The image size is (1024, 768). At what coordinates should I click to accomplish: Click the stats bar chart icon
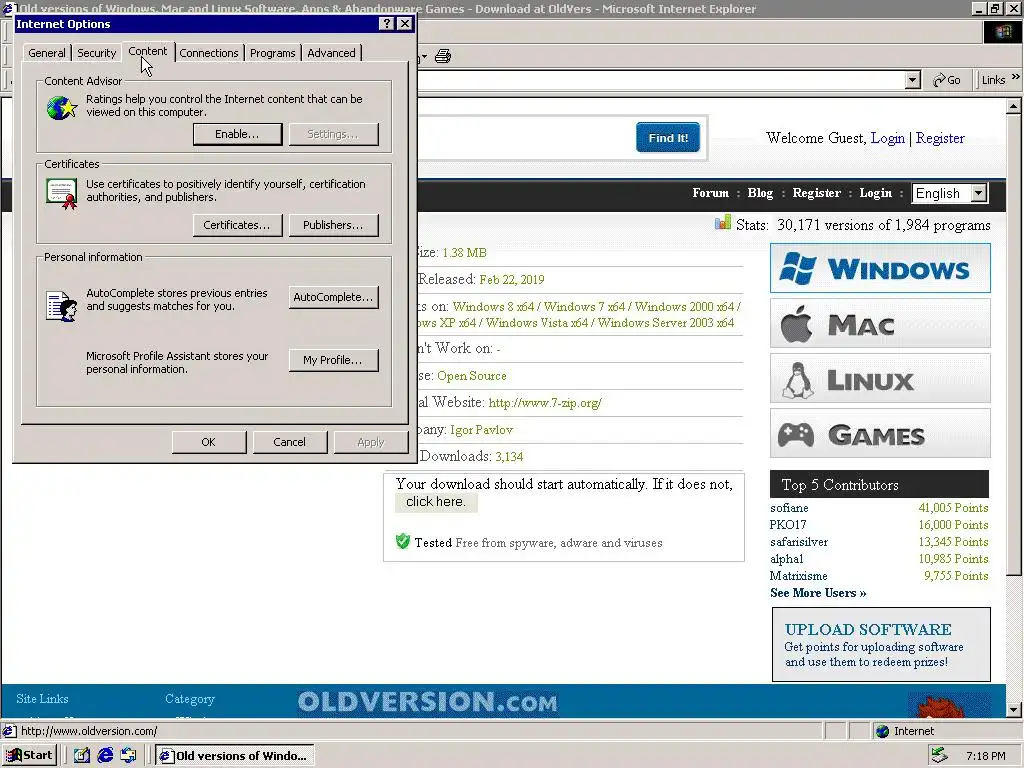click(x=722, y=223)
